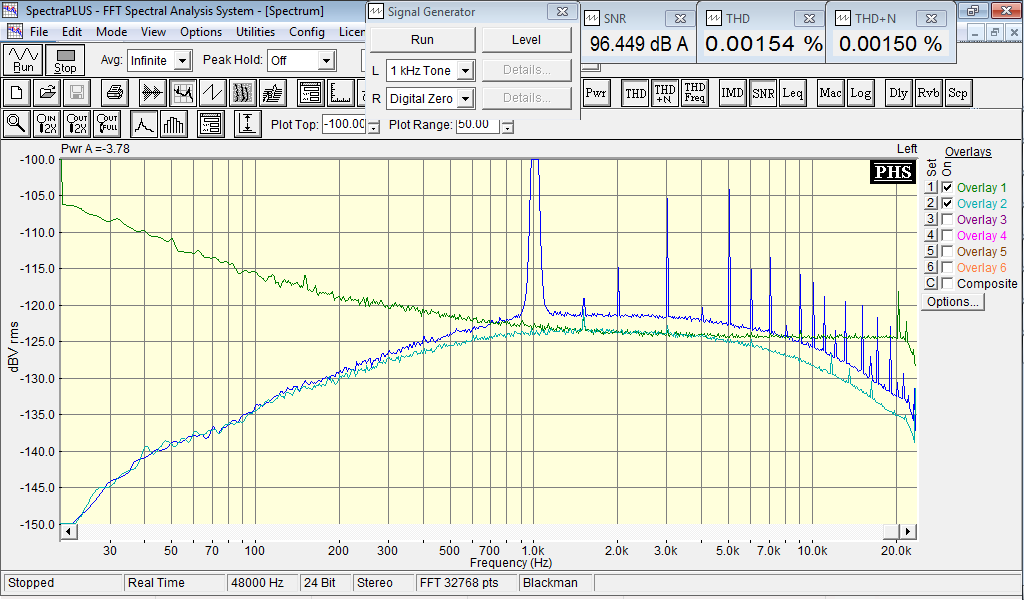Image resolution: width=1024 pixels, height=600 pixels.
Task: Click the Plot Top value field
Action: tap(344, 124)
